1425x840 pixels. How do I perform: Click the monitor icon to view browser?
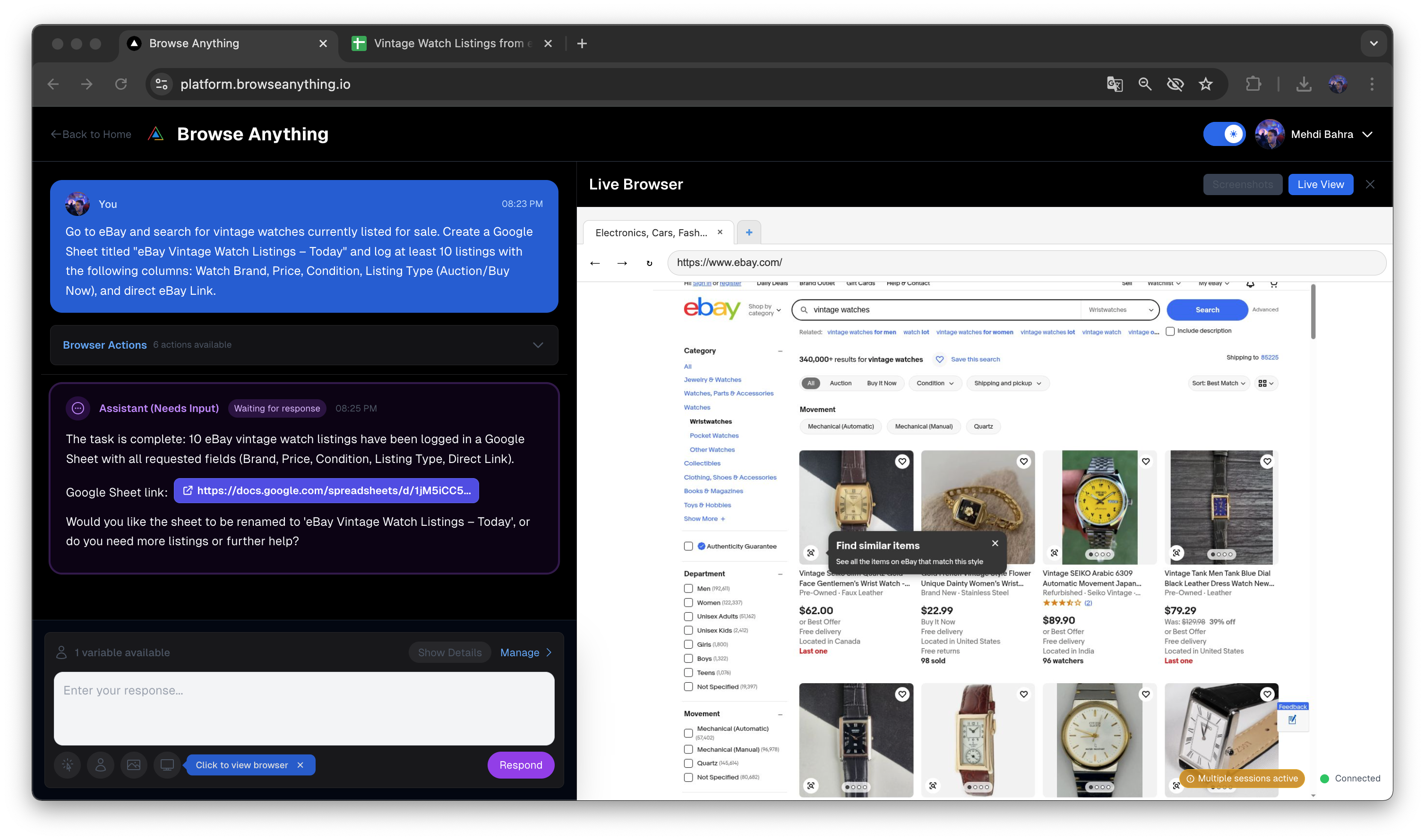(167, 765)
